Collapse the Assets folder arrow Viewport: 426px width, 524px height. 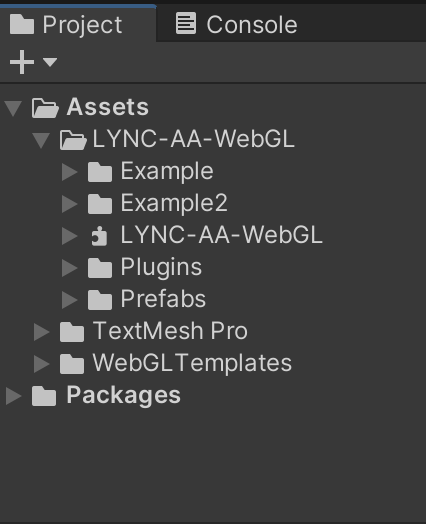(13, 108)
